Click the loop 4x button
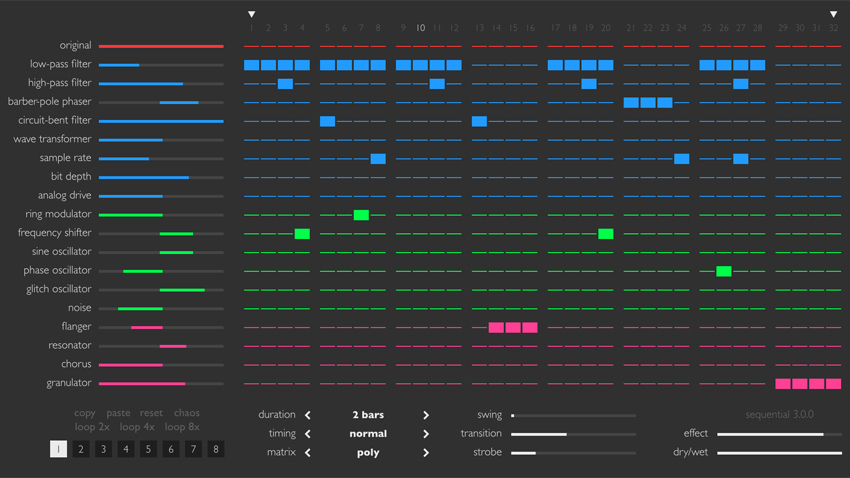850x478 pixels. coord(137,427)
